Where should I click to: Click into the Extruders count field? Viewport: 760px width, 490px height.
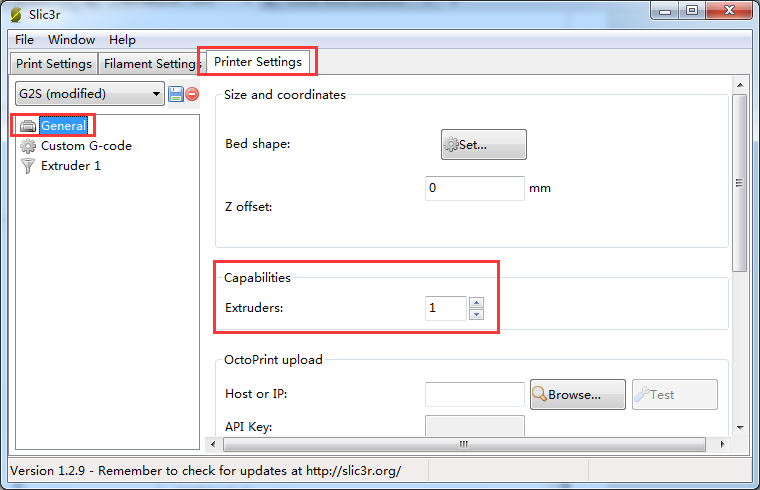pyautogui.click(x=445, y=308)
